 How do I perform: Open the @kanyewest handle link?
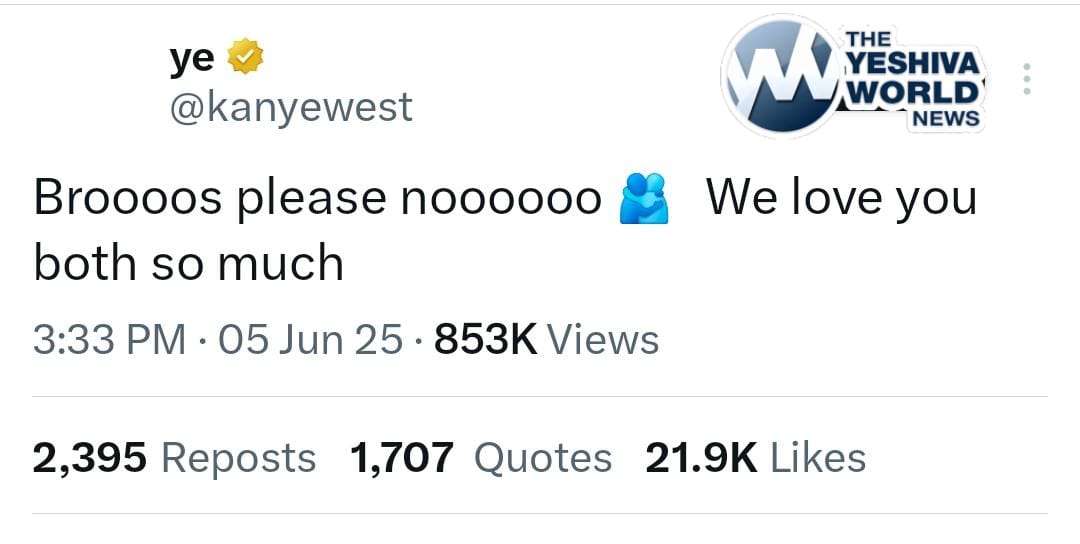[291, 107]
